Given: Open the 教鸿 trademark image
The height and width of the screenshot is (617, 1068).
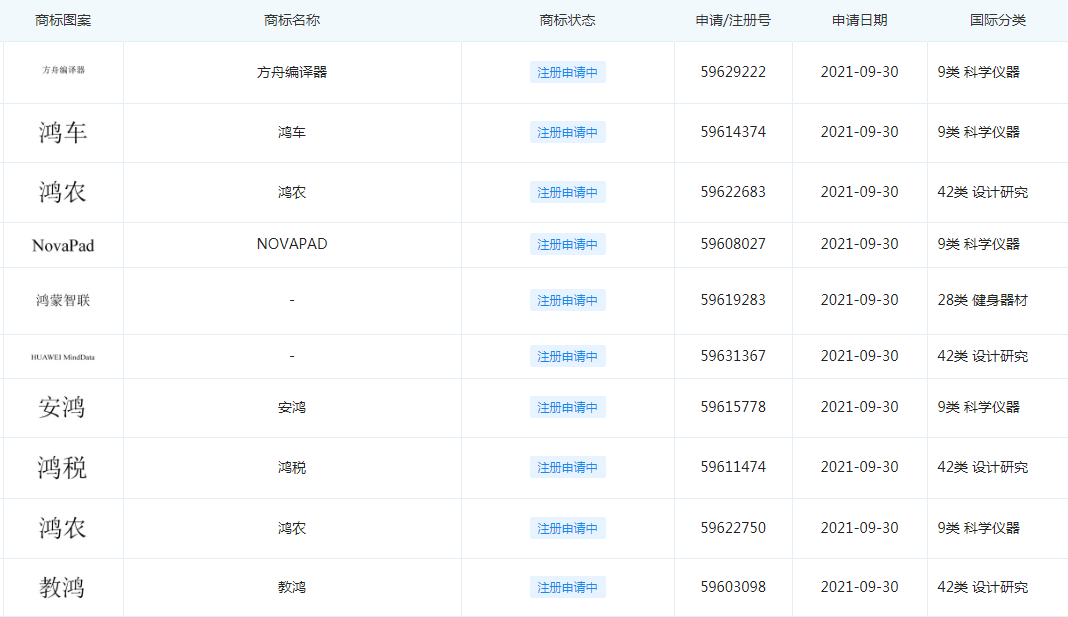Looking at the screenshot, I should pos(62,587).
